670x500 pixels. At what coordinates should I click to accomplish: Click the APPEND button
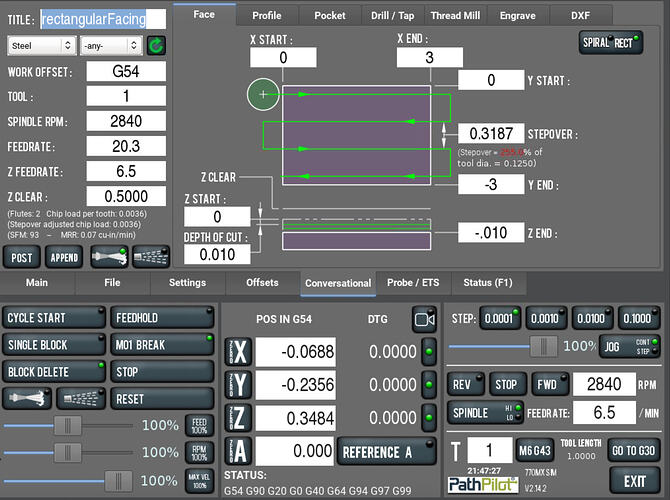coord(64,257)
